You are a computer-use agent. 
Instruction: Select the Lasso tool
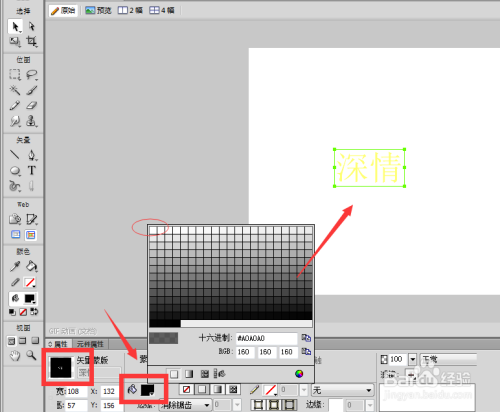click(32, 74)
